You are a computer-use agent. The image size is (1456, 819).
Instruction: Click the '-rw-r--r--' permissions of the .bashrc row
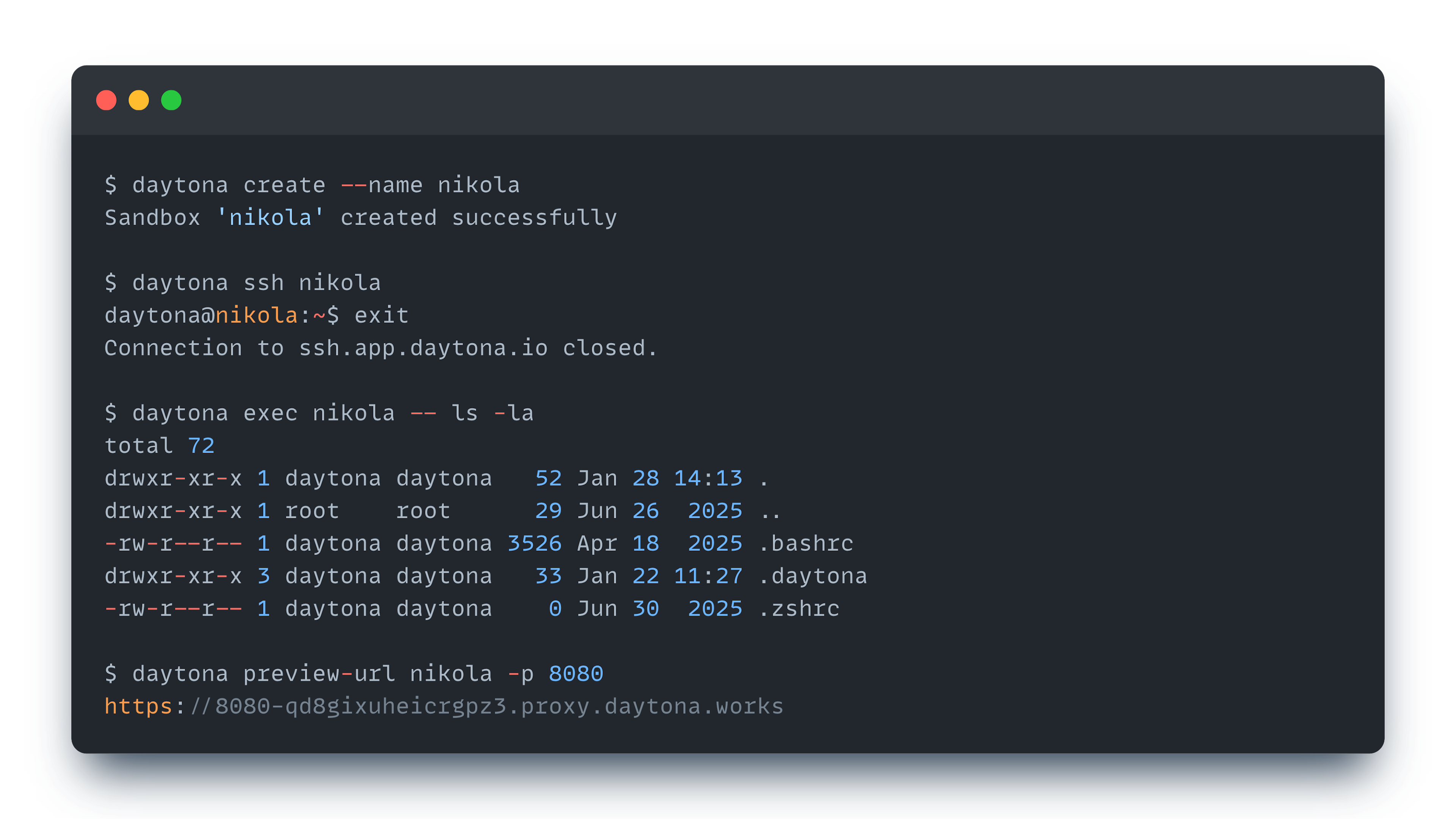click(174, 544)
